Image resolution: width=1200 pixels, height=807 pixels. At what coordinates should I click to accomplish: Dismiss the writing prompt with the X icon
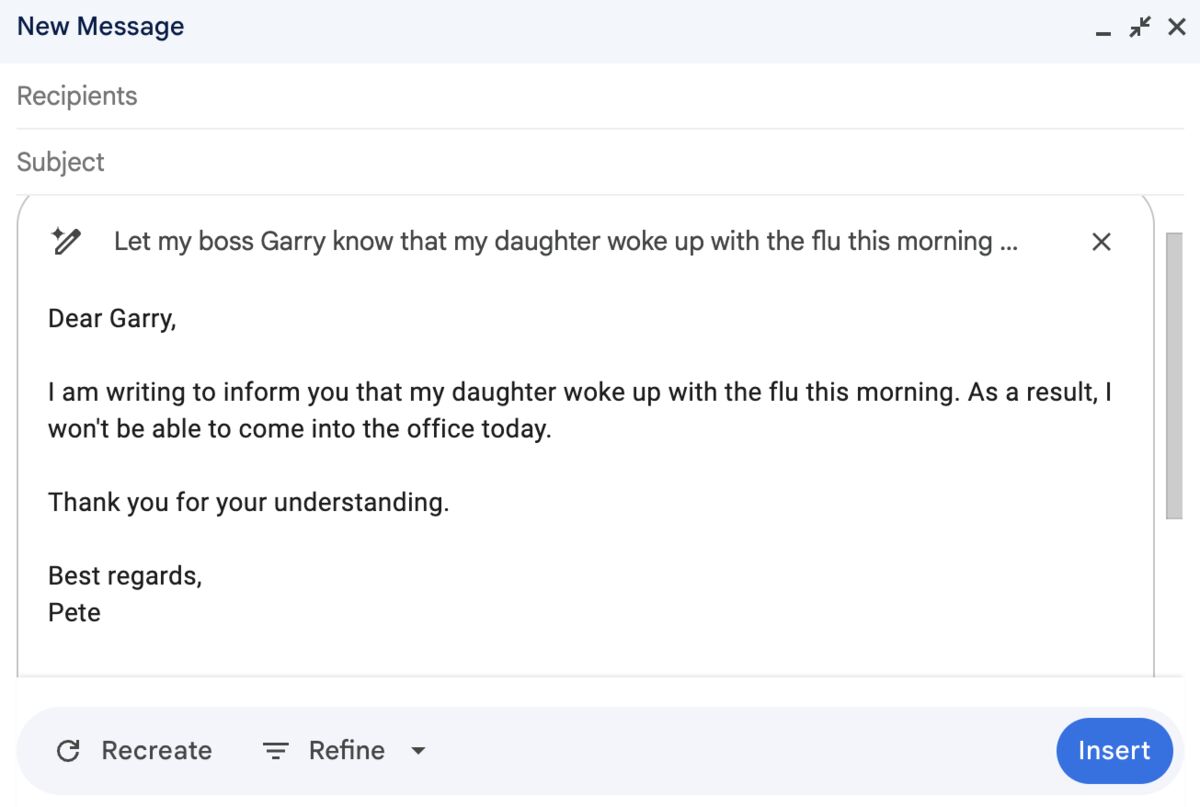[x=1101, y=242]
